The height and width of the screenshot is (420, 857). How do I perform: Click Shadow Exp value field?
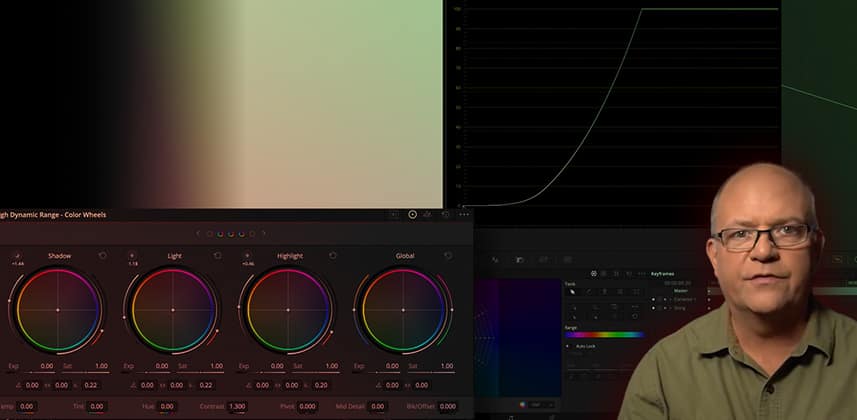click(46, 366)
